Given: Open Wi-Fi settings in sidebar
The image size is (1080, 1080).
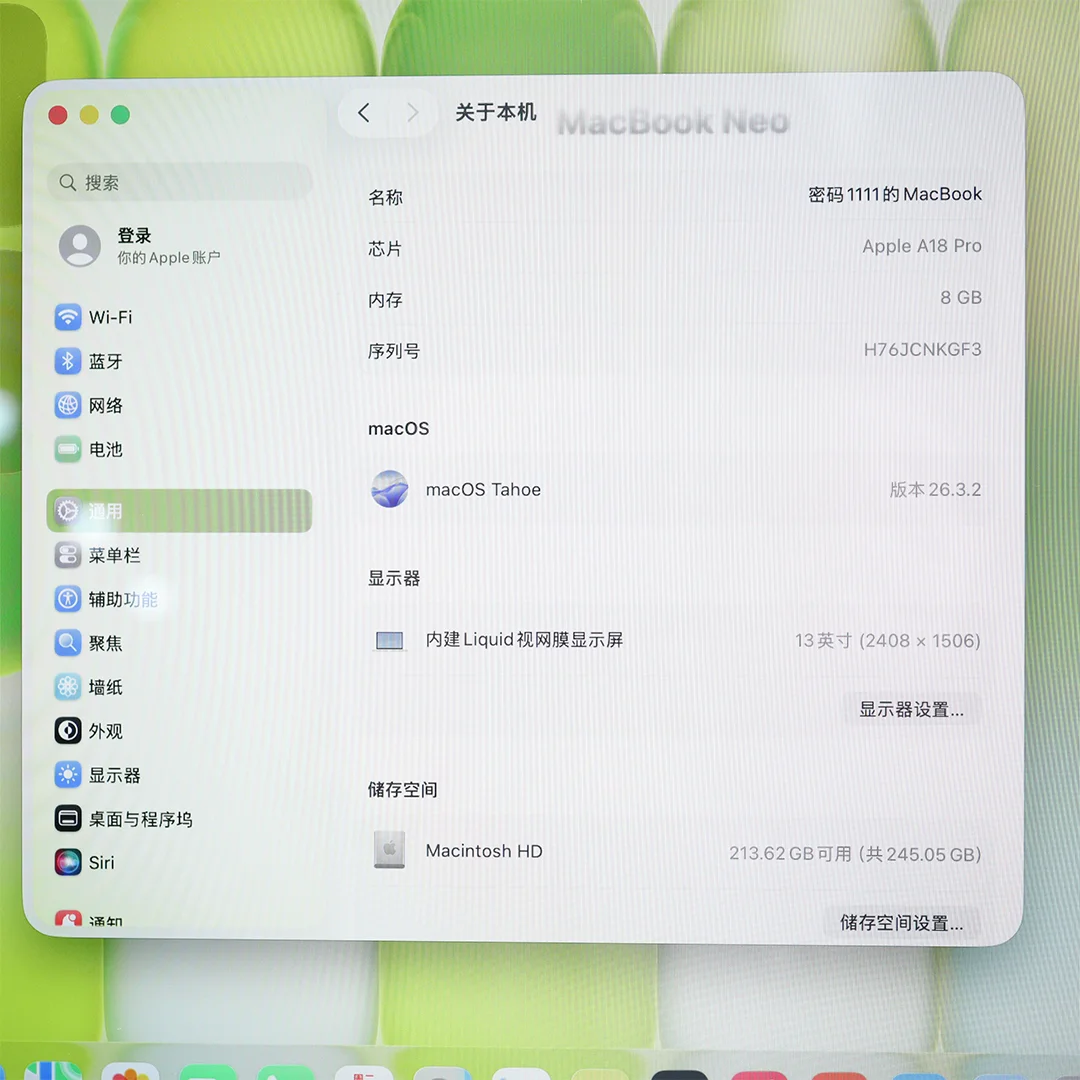Looking at the screenshot, I should 110,317.
